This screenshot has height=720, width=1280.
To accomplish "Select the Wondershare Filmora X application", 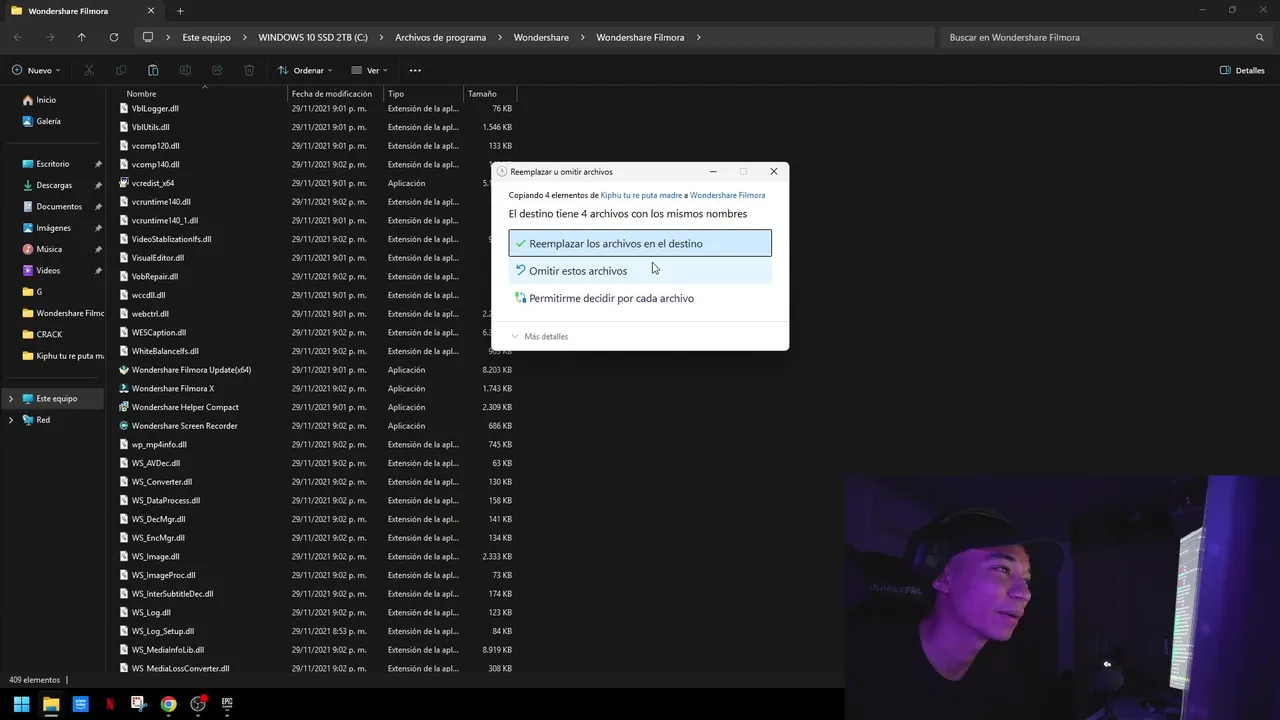I will [173, 388].
